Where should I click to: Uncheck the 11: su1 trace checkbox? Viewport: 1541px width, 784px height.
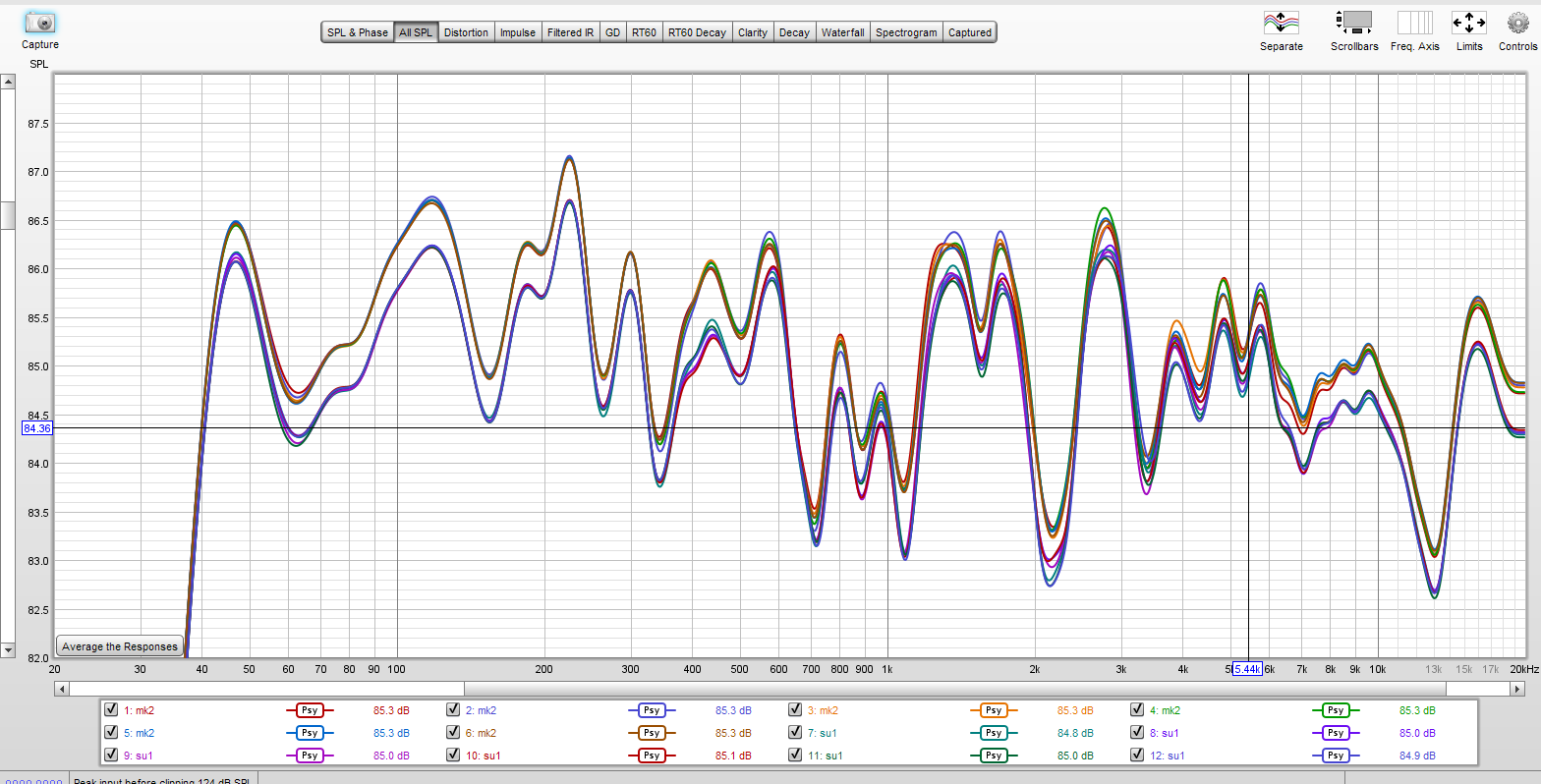tap(796, 756)
